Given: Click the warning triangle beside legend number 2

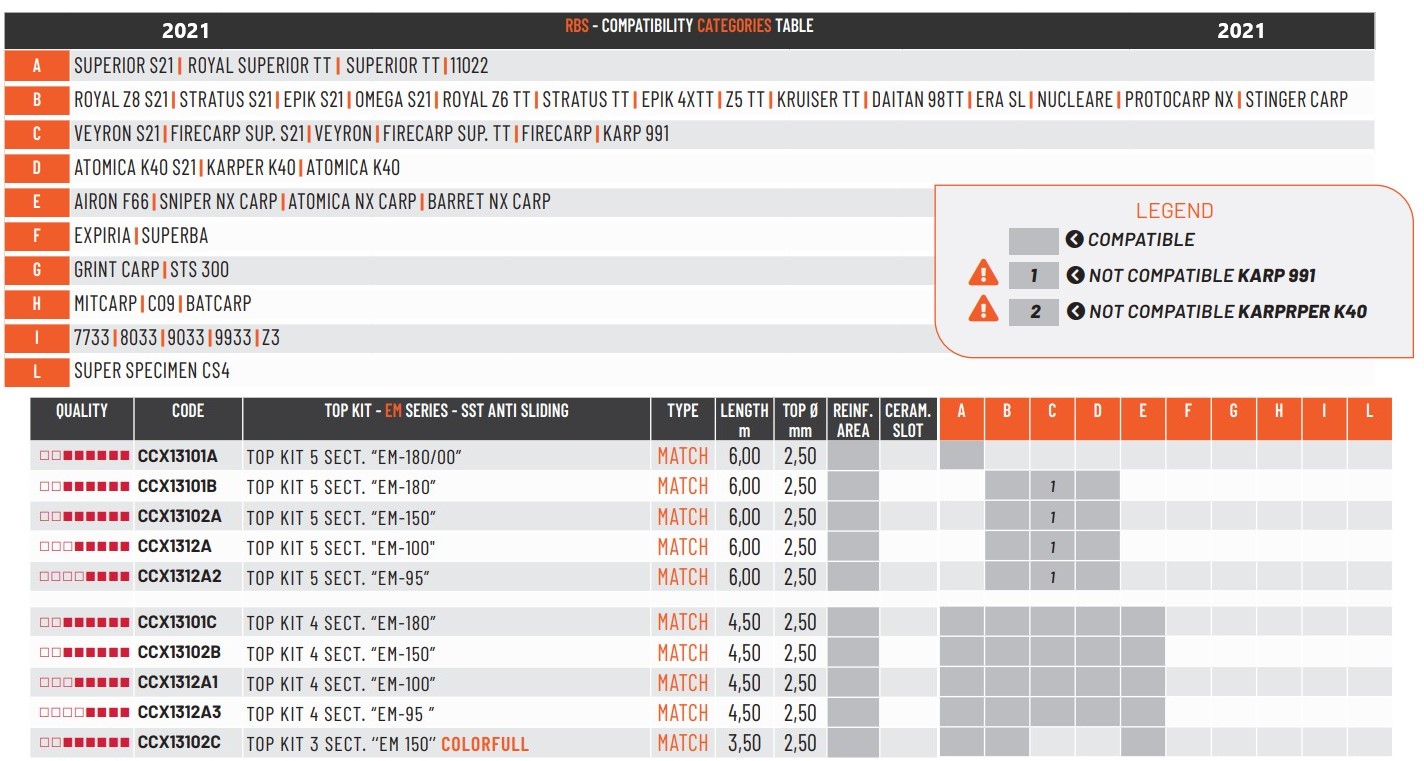Looking at the screenshot, I should [983, 309].
